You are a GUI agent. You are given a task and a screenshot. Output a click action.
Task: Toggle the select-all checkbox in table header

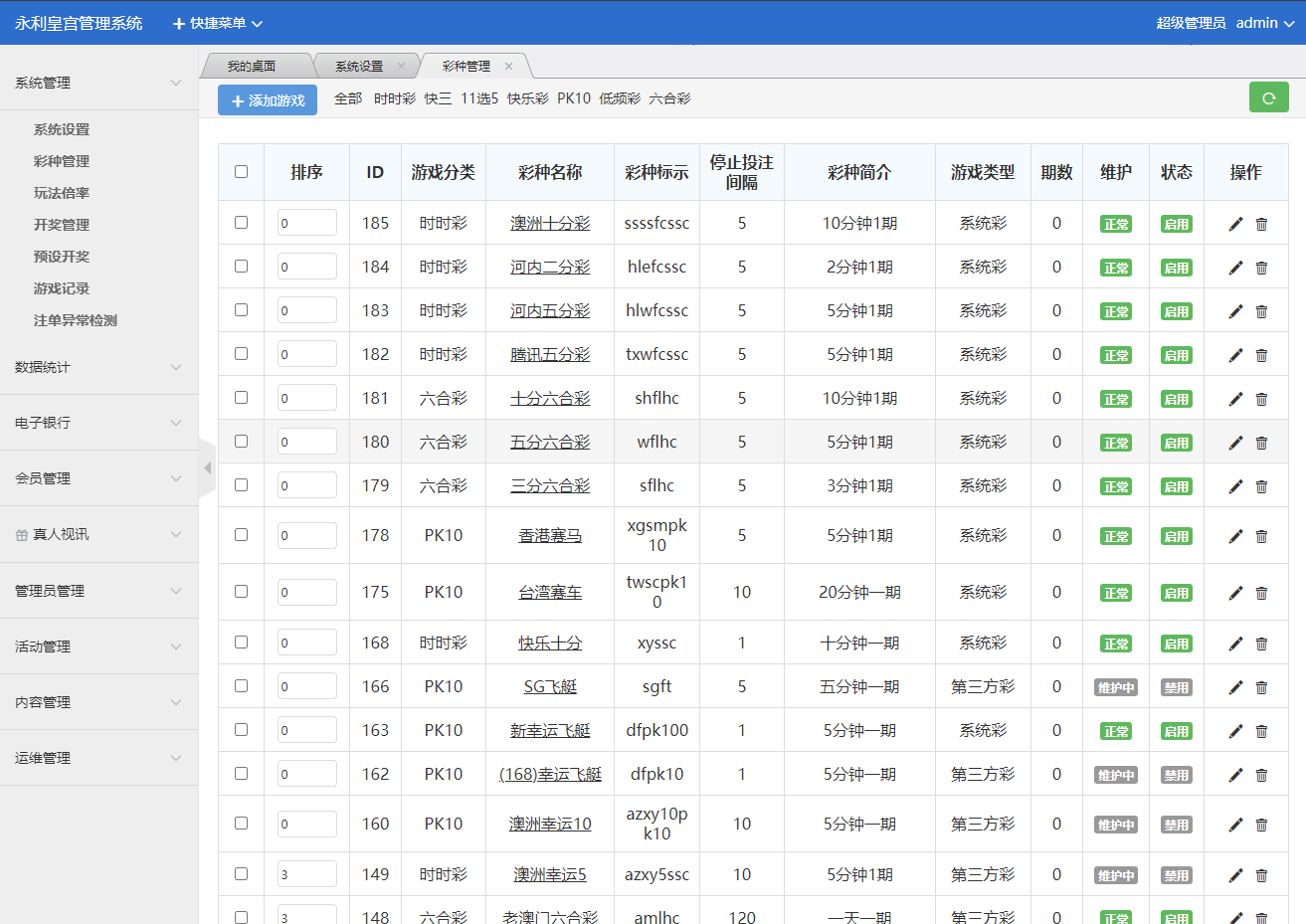click(241, 171)
